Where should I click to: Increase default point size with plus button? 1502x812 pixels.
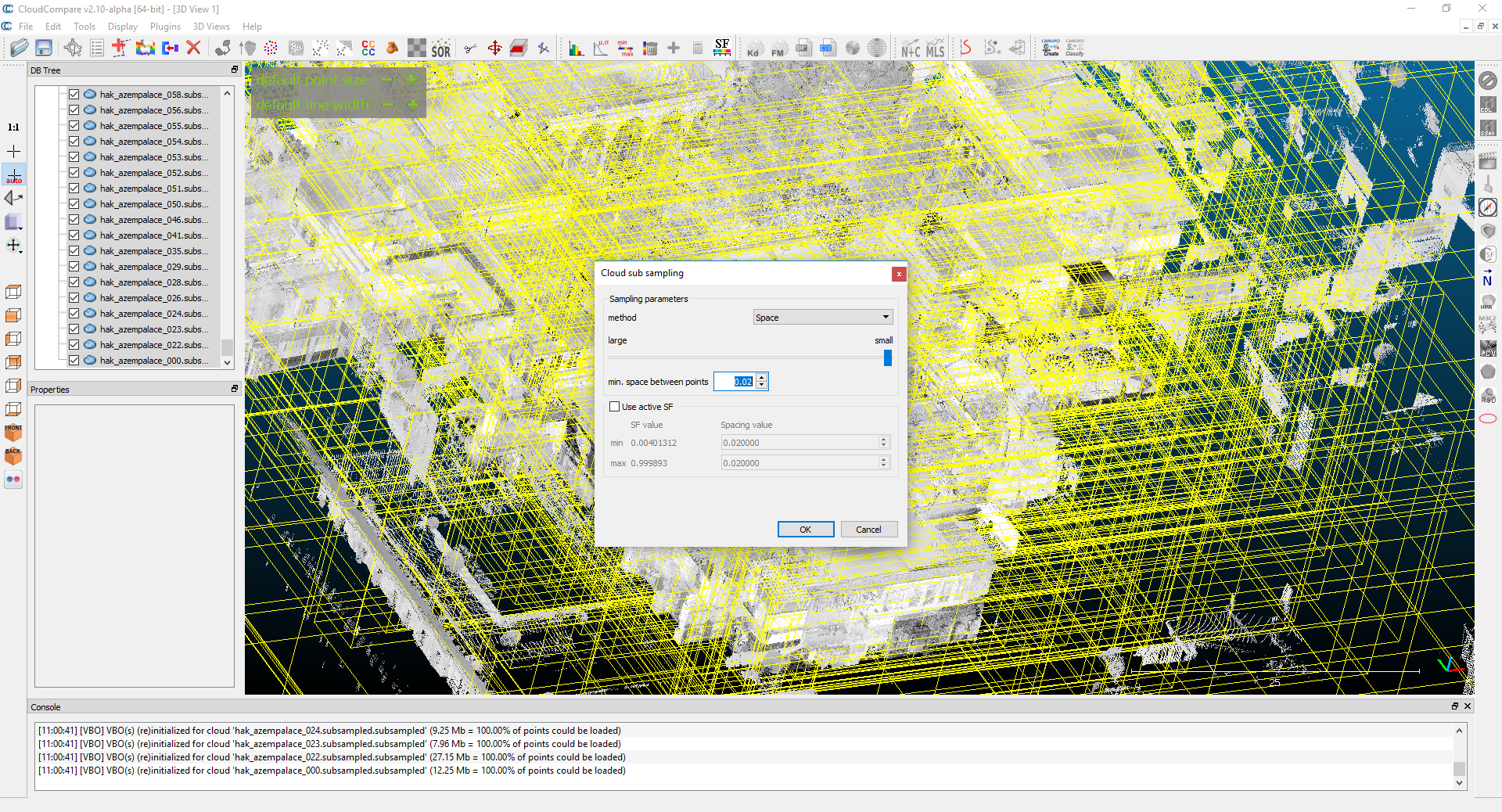coord(411,80)
